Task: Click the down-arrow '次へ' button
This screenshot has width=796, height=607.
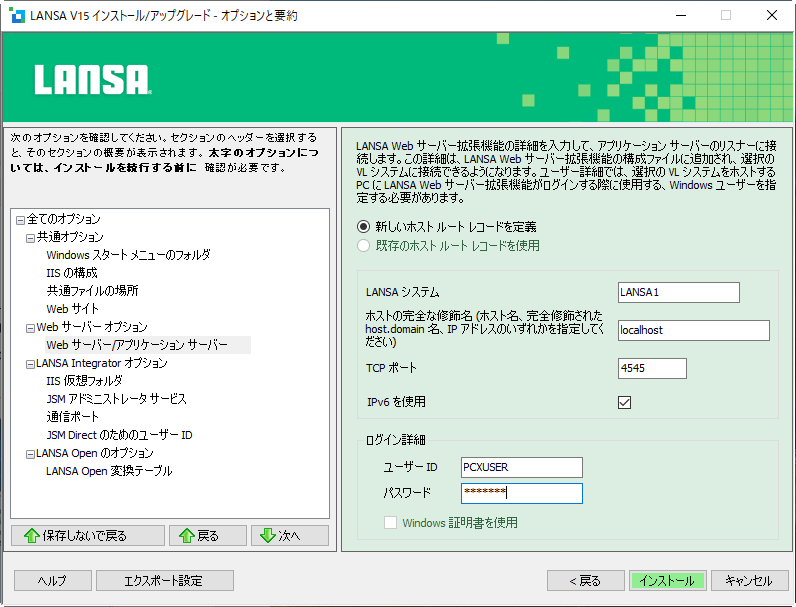Action: pyautogui.click(x=290, y=535)
